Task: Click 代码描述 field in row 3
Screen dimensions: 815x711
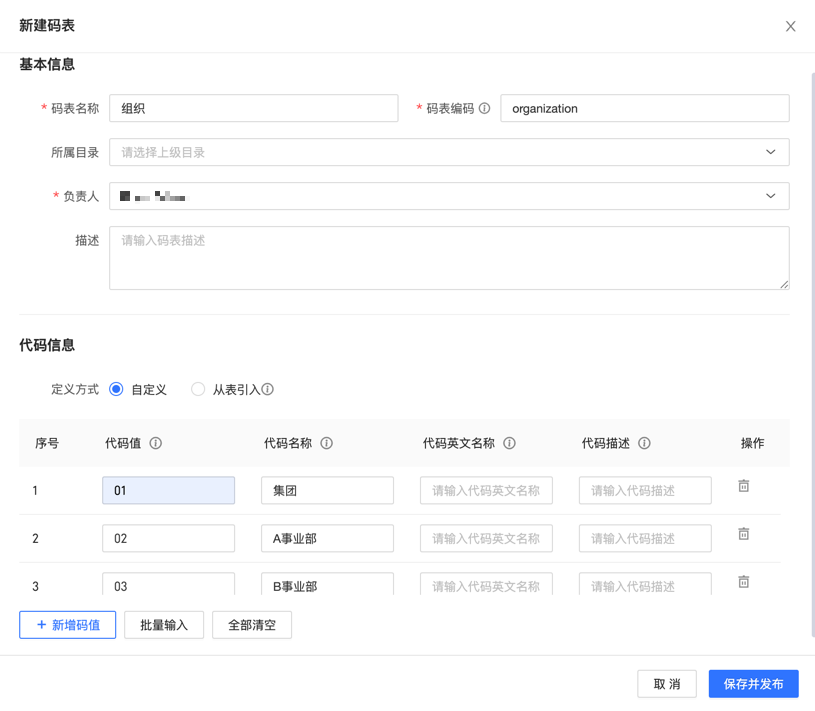Action: pos(645,584)
